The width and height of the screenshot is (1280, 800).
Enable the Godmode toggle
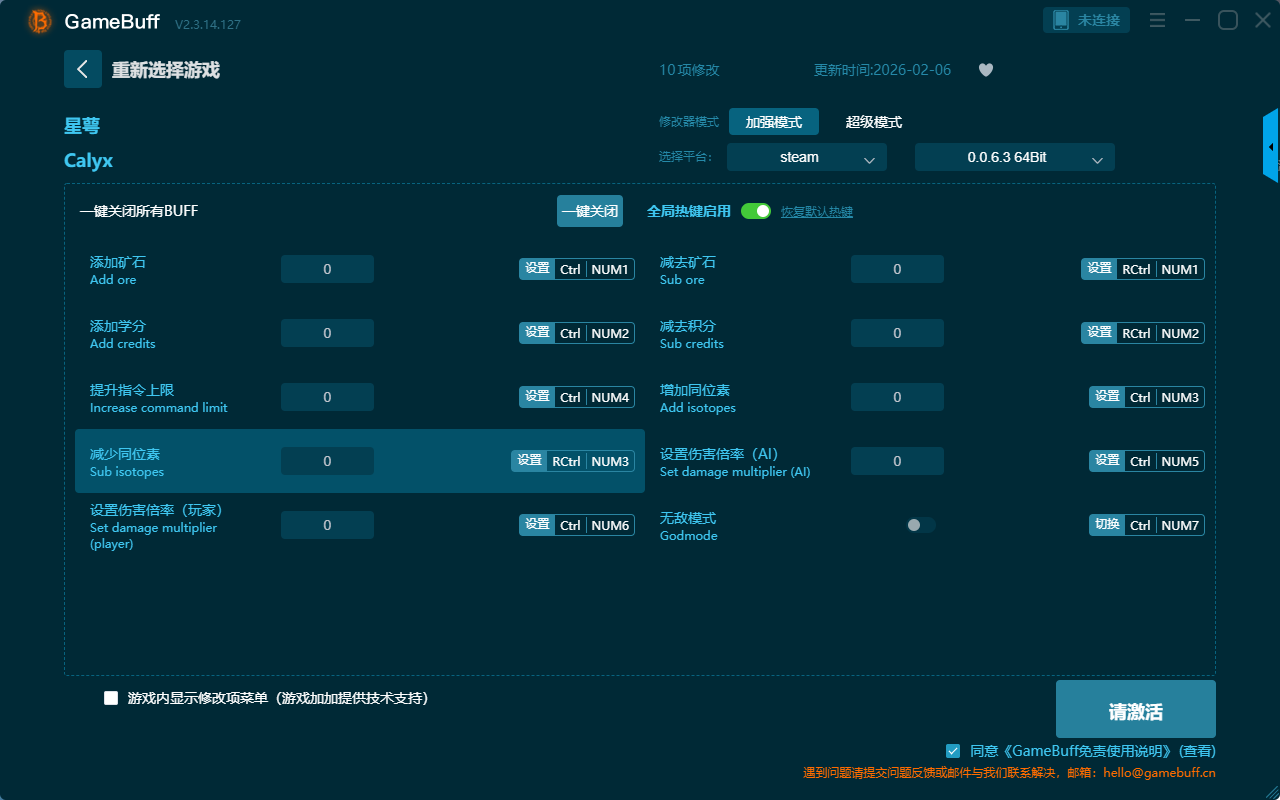(920, 525)
